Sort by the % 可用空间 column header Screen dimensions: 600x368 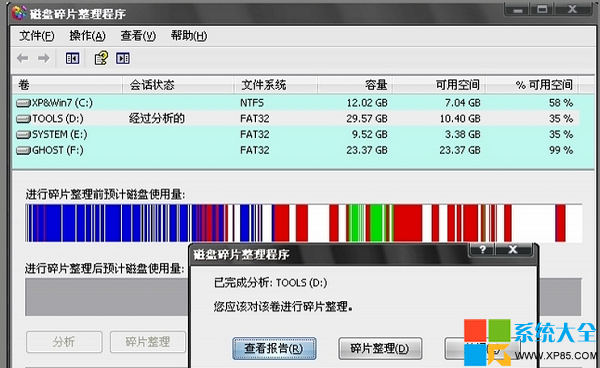(533, 85)
